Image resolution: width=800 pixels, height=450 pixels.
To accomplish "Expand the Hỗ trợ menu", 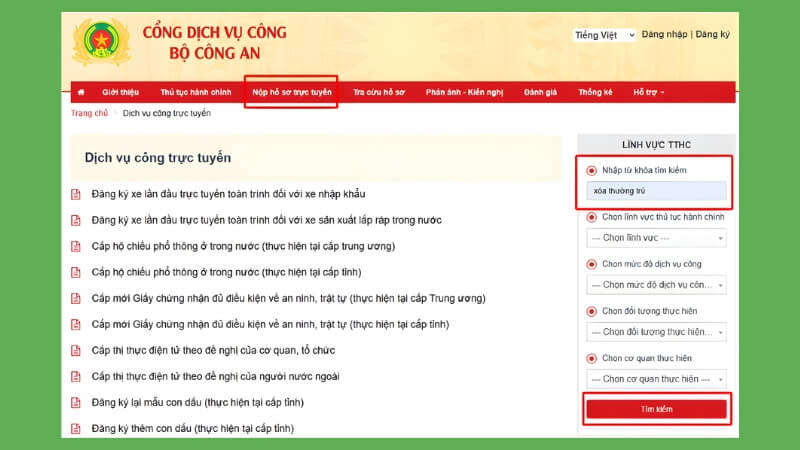I will [648, 92].
